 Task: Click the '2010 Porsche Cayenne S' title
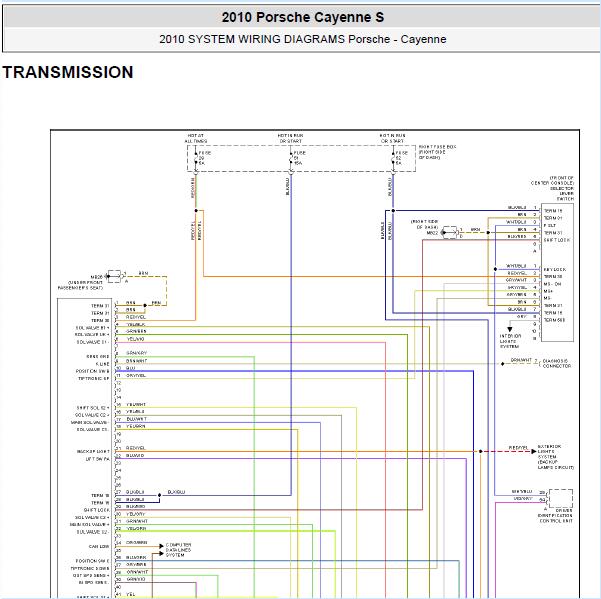coord(301,18)
